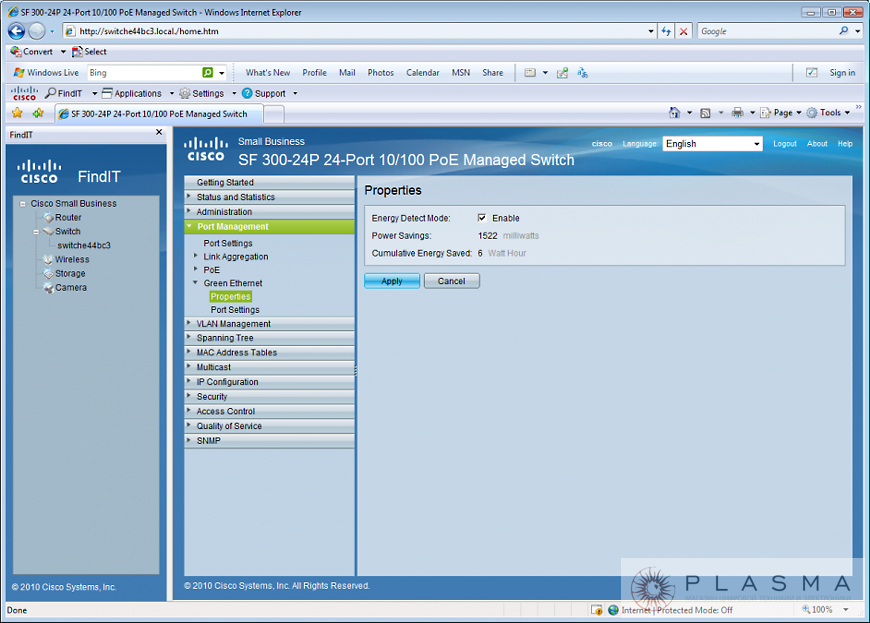Click the Storage device icon in FindIT
The width and height of the screenshot is (870, 623).
click(x=48, y=273)
